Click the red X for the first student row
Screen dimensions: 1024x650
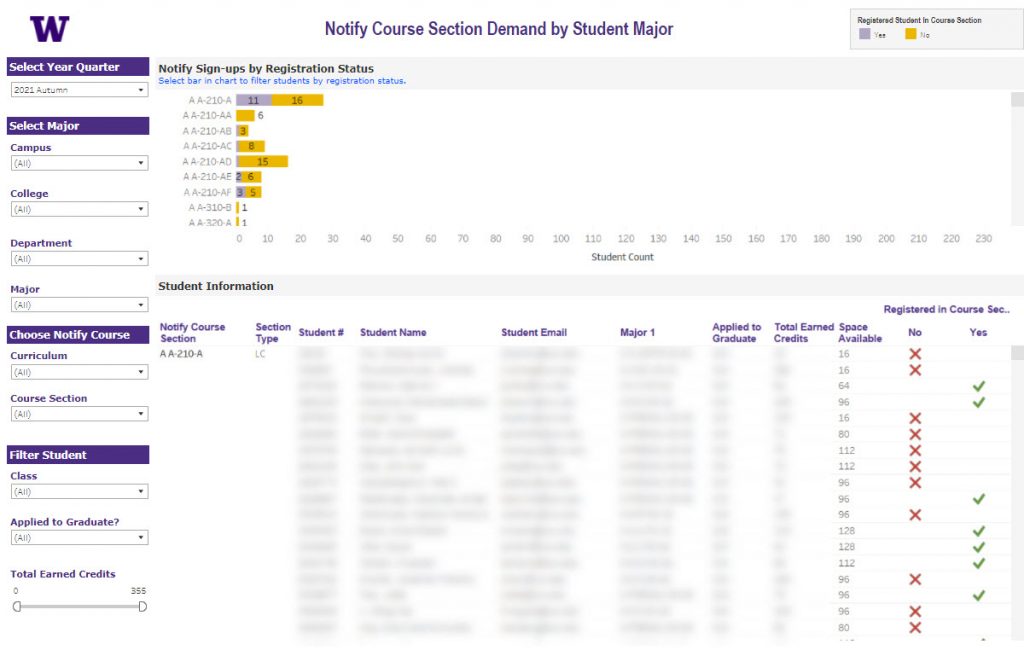point(915,354)
